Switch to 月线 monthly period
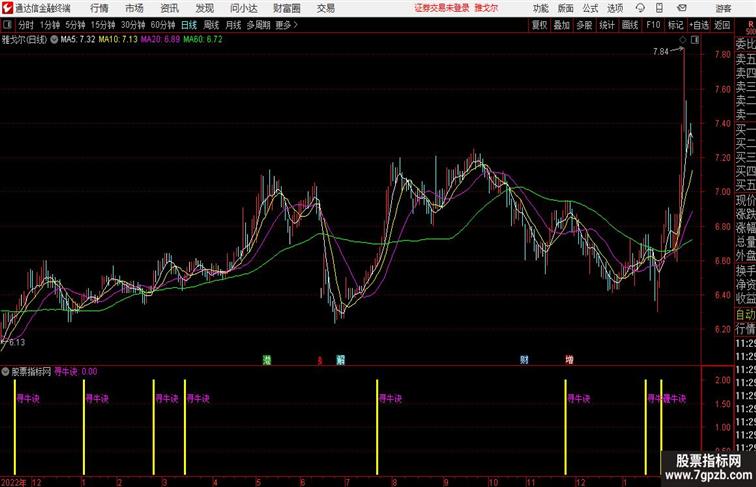 click(x=233, y=25)
